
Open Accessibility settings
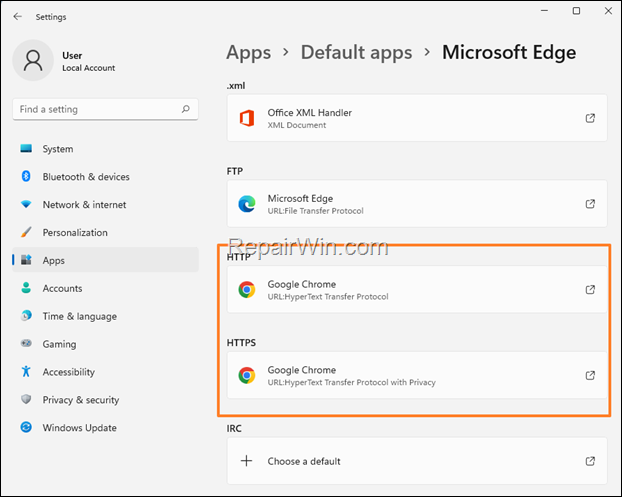tap(106, 372)
